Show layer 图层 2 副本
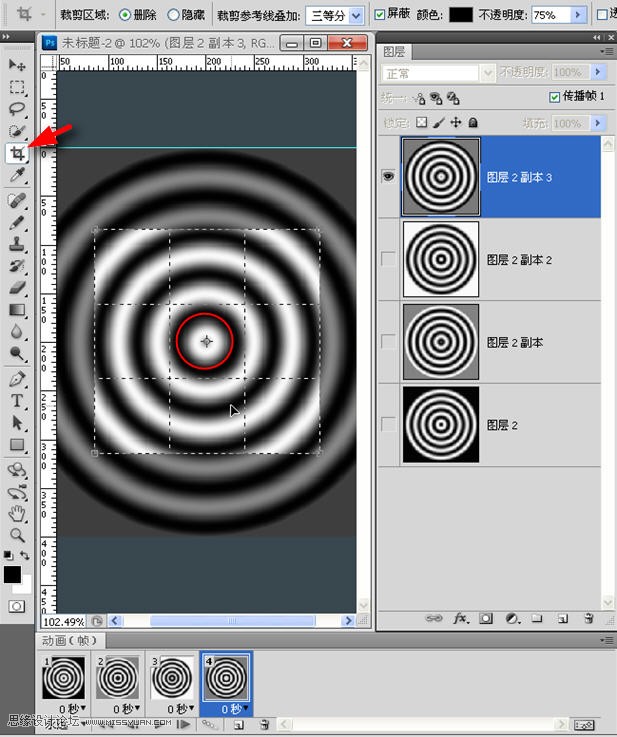The width and height of the screenshot is (617, 737). tap(388, 341)
